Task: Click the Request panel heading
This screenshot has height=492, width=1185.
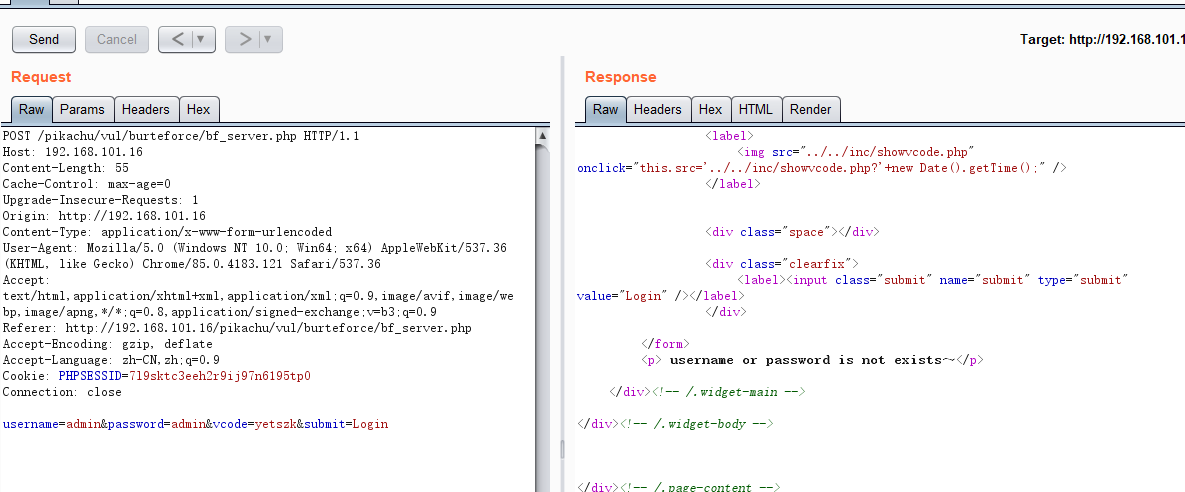Action: (41, 77)
